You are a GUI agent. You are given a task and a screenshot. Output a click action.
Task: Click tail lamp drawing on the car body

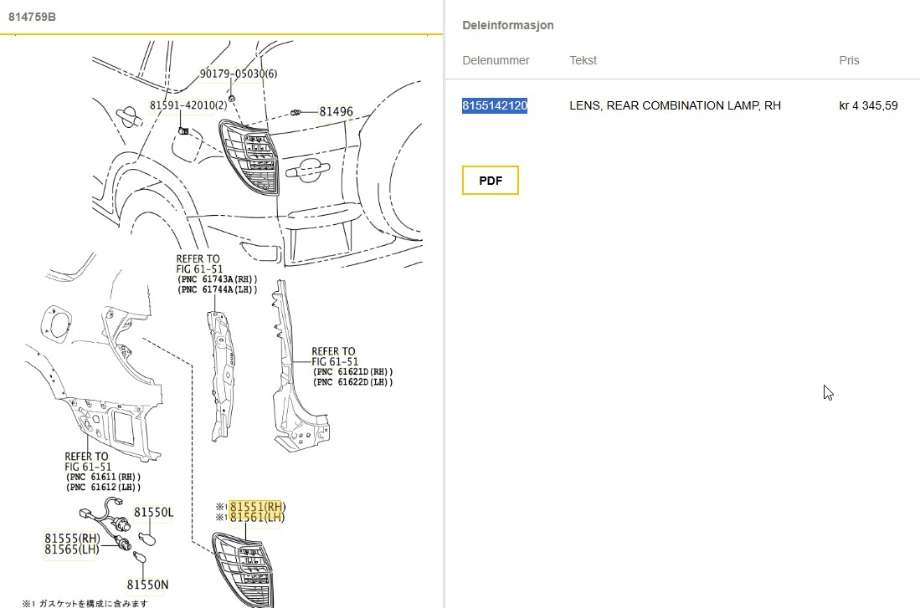pos(249,157)
